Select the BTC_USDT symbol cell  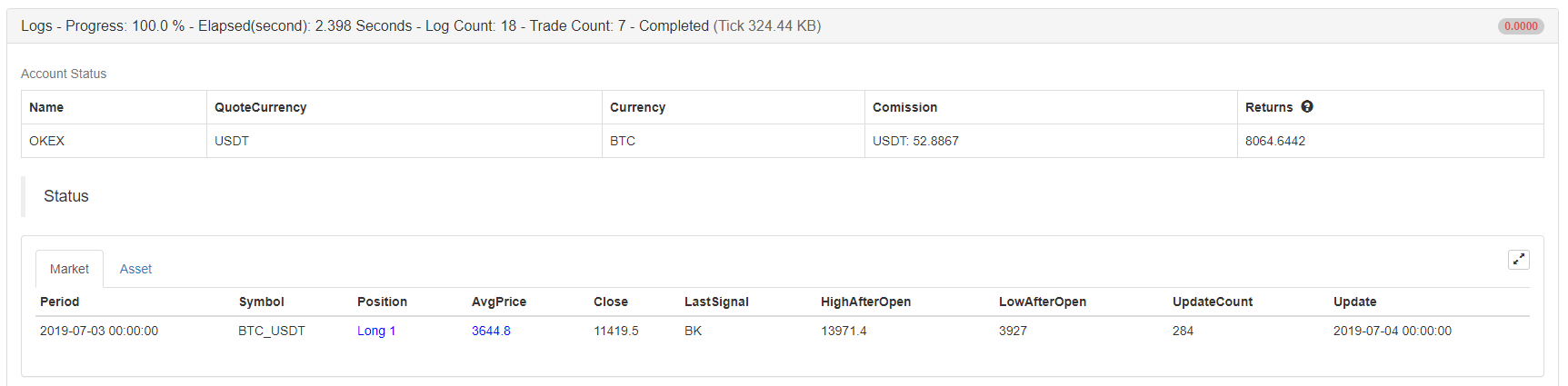coord(272,331)
